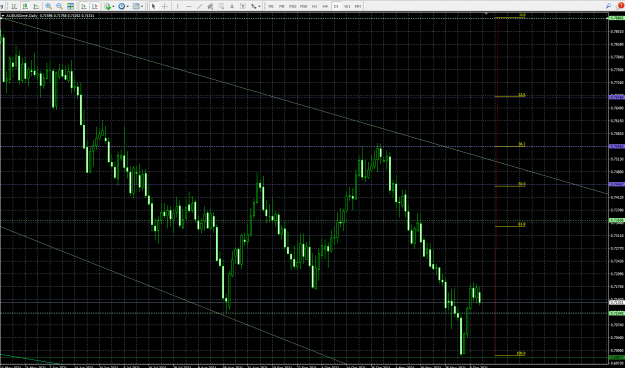Open the red notification alert icon
625x368 pixels.
click(620, 6)
